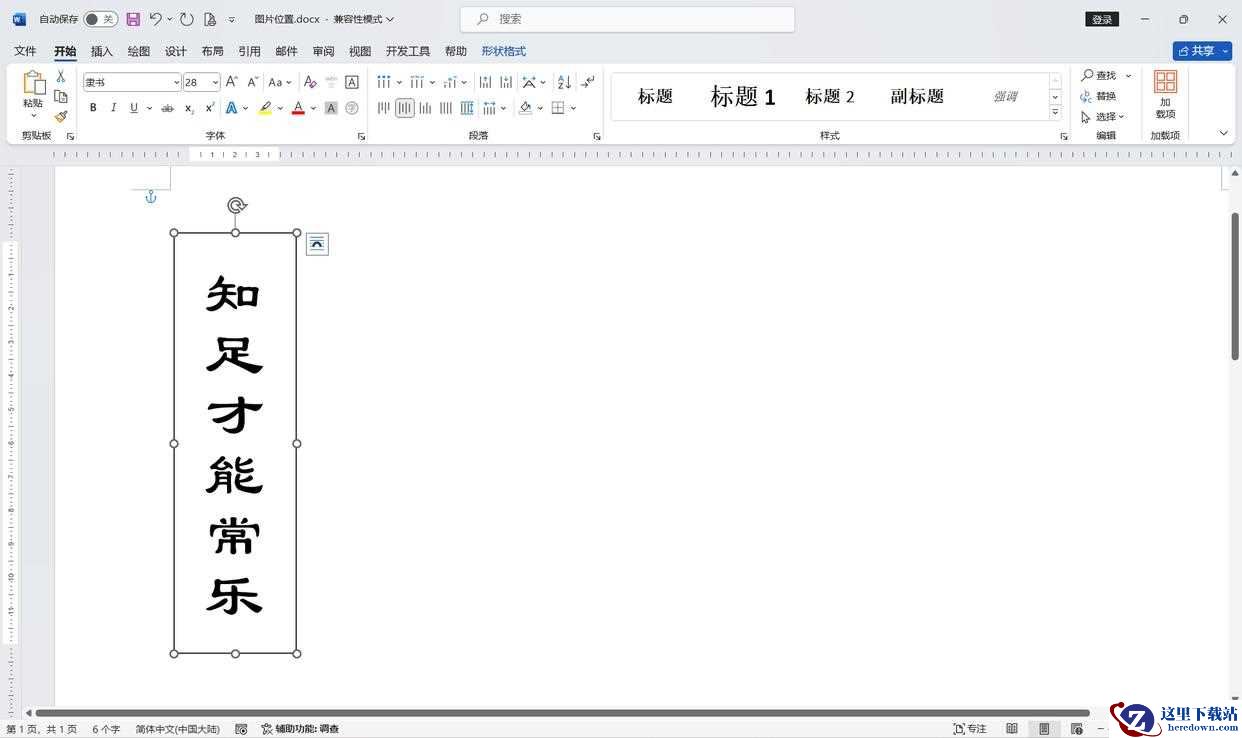Click the yellow text highlight color button
This screenshot has height=738, width=1242.
coord(265,108)
